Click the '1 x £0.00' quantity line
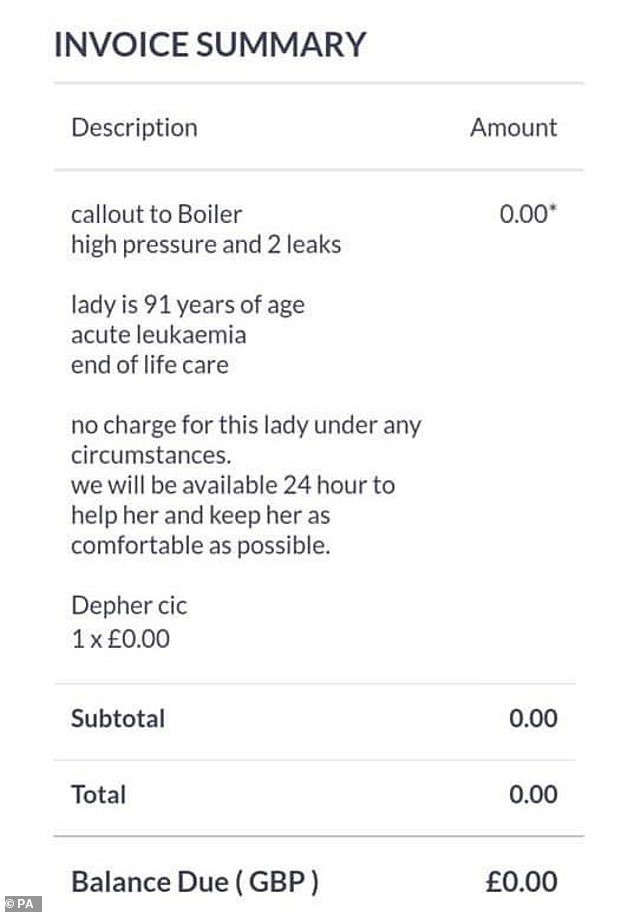Screen dimensions: 634x912 click(x=120, y=637)
